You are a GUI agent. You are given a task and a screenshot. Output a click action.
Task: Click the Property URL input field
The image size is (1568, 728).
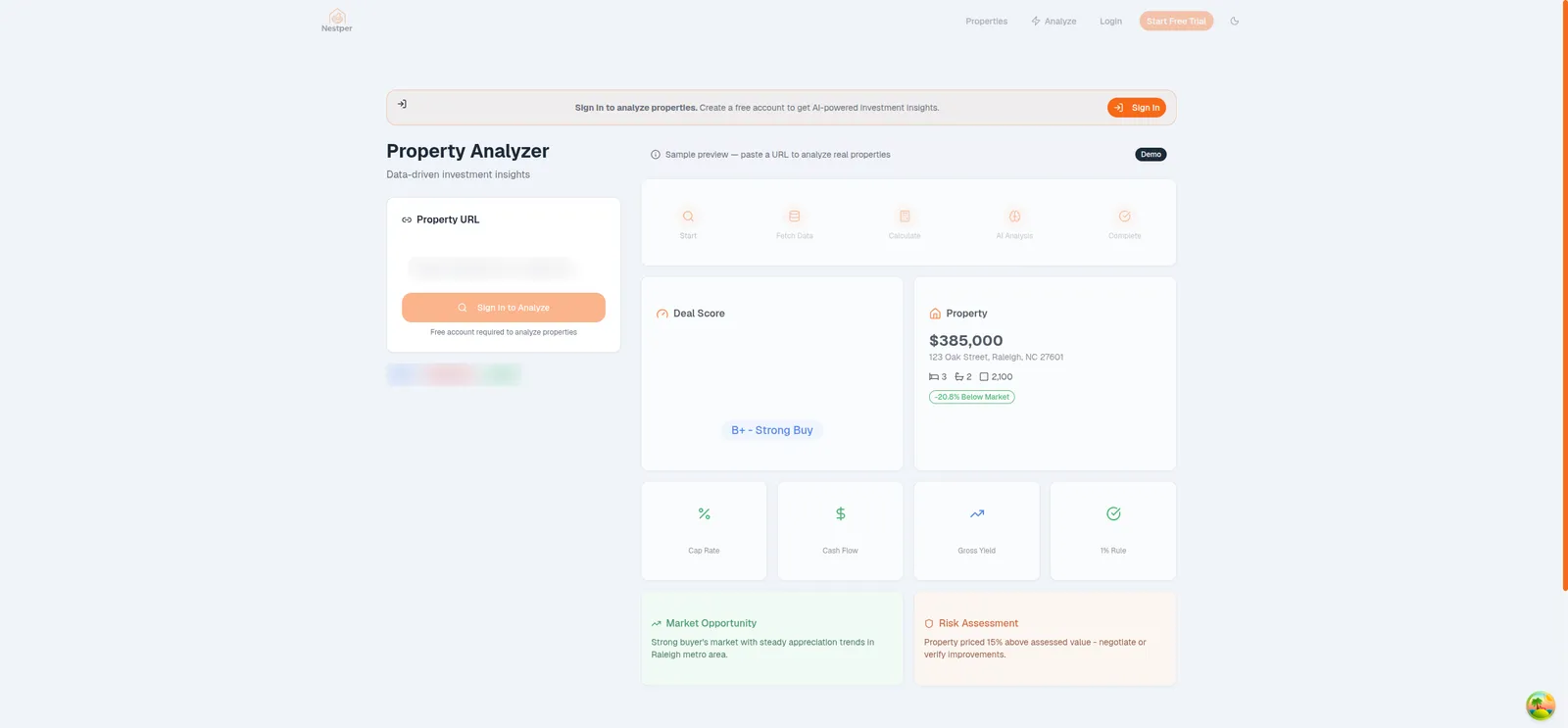(504, 267)
